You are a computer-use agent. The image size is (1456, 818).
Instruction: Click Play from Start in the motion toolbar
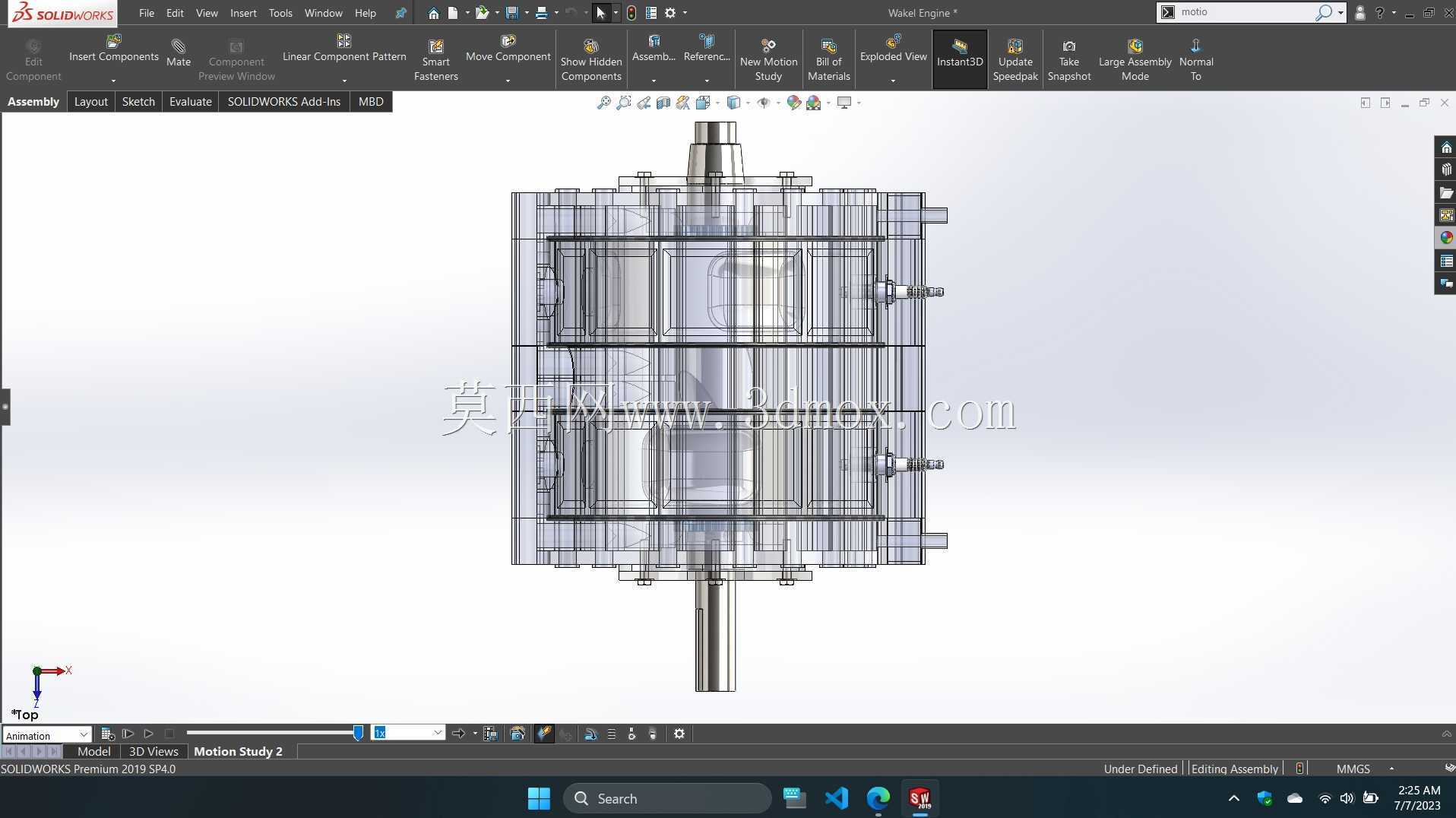pos(128,734)
